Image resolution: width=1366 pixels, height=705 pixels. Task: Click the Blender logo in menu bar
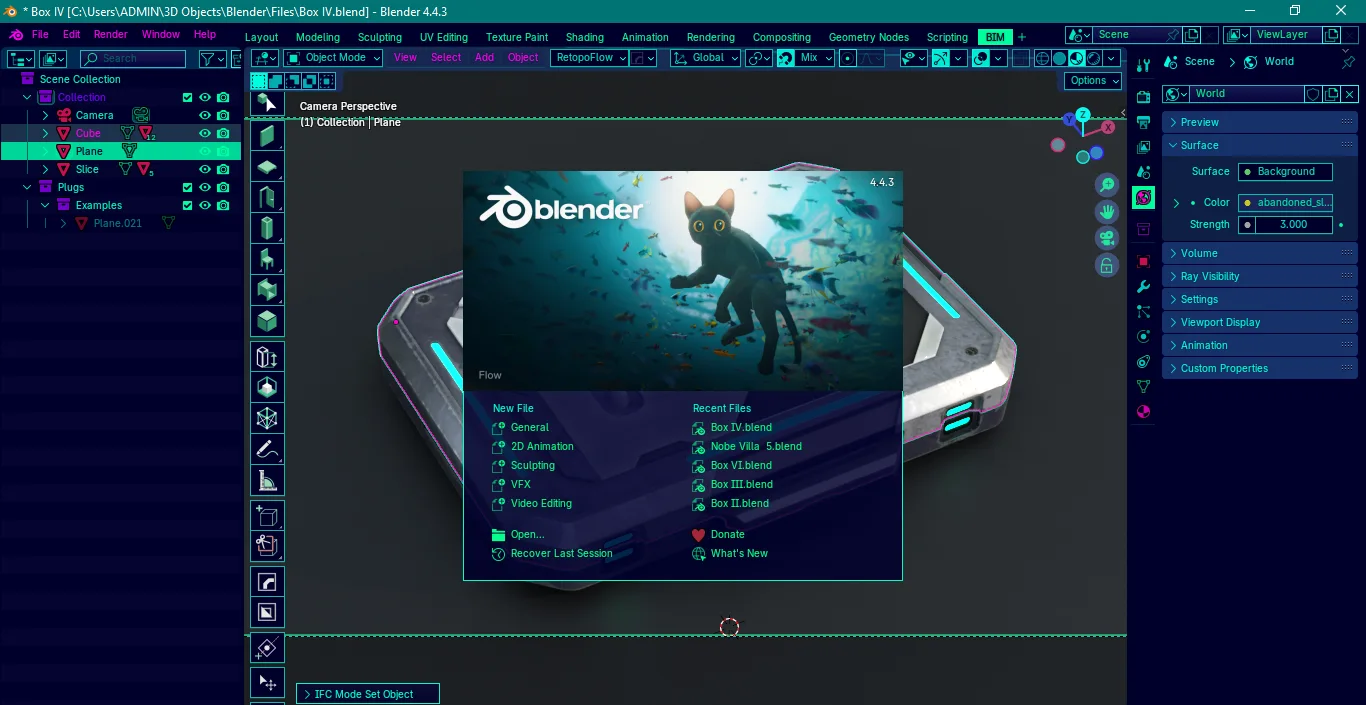tap(16, 34)
